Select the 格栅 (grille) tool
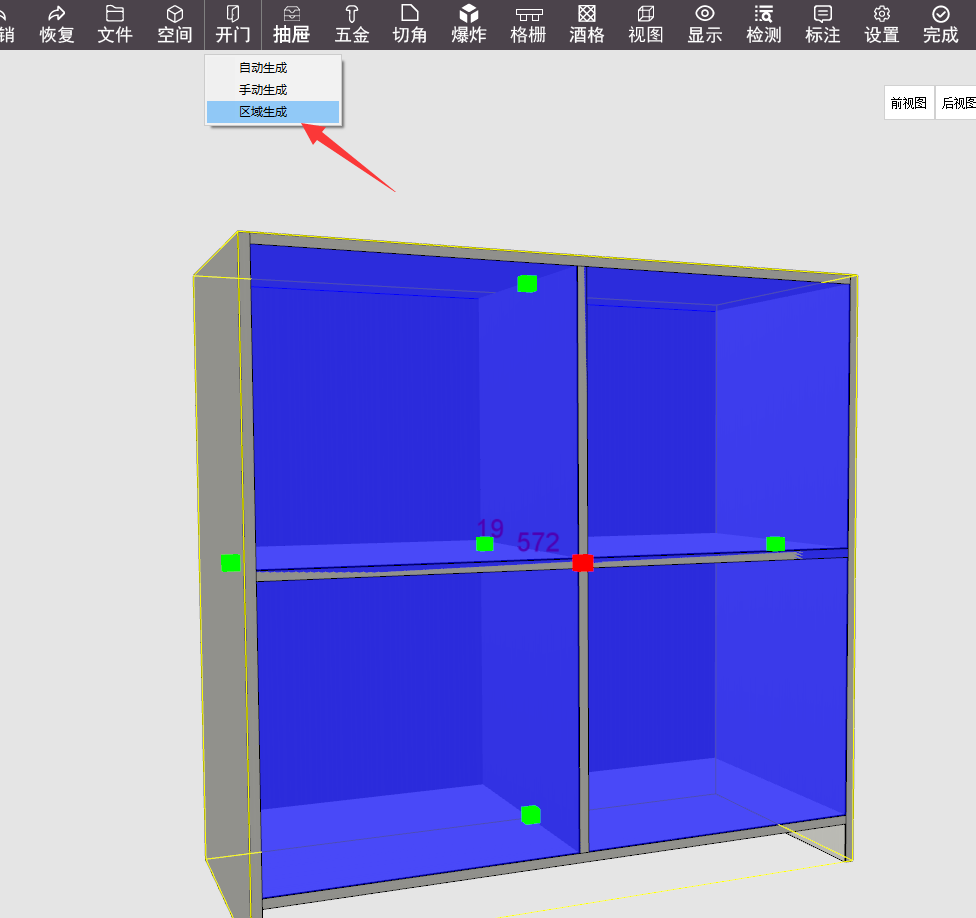Screen dimensions: 976x918 (528, 24)
